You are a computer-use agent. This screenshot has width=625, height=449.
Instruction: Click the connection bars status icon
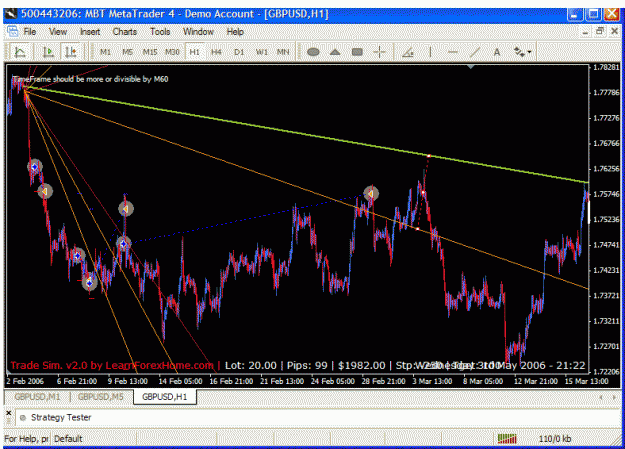[x=507, y=439]
